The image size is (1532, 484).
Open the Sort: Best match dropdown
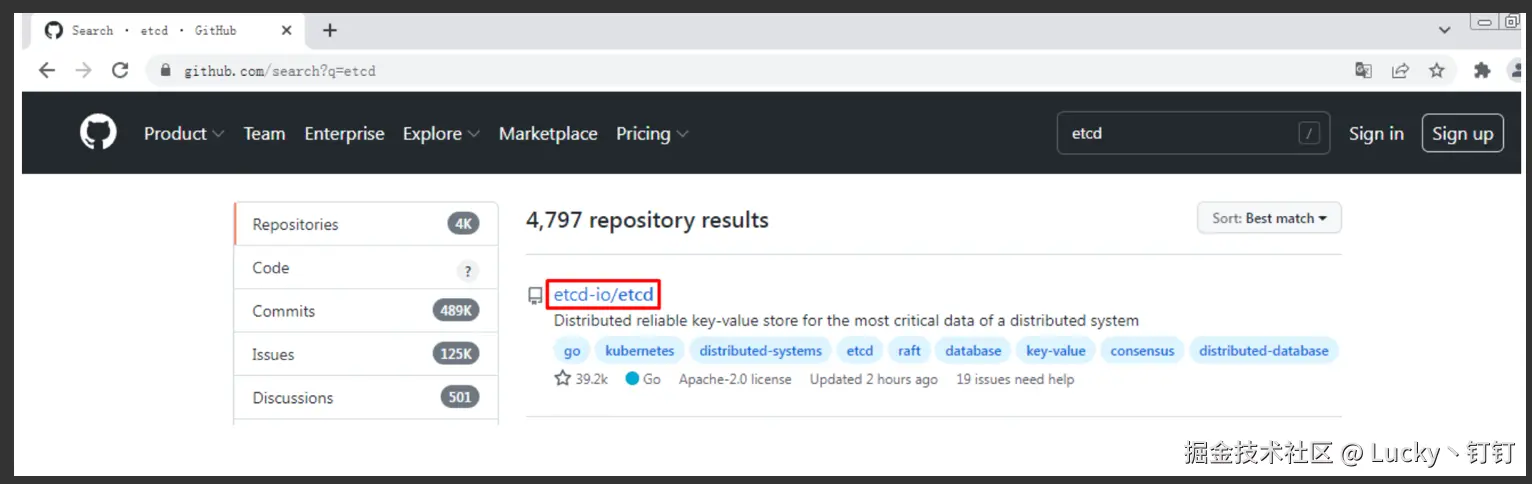pyautogui.click(x=1269, y=218)
